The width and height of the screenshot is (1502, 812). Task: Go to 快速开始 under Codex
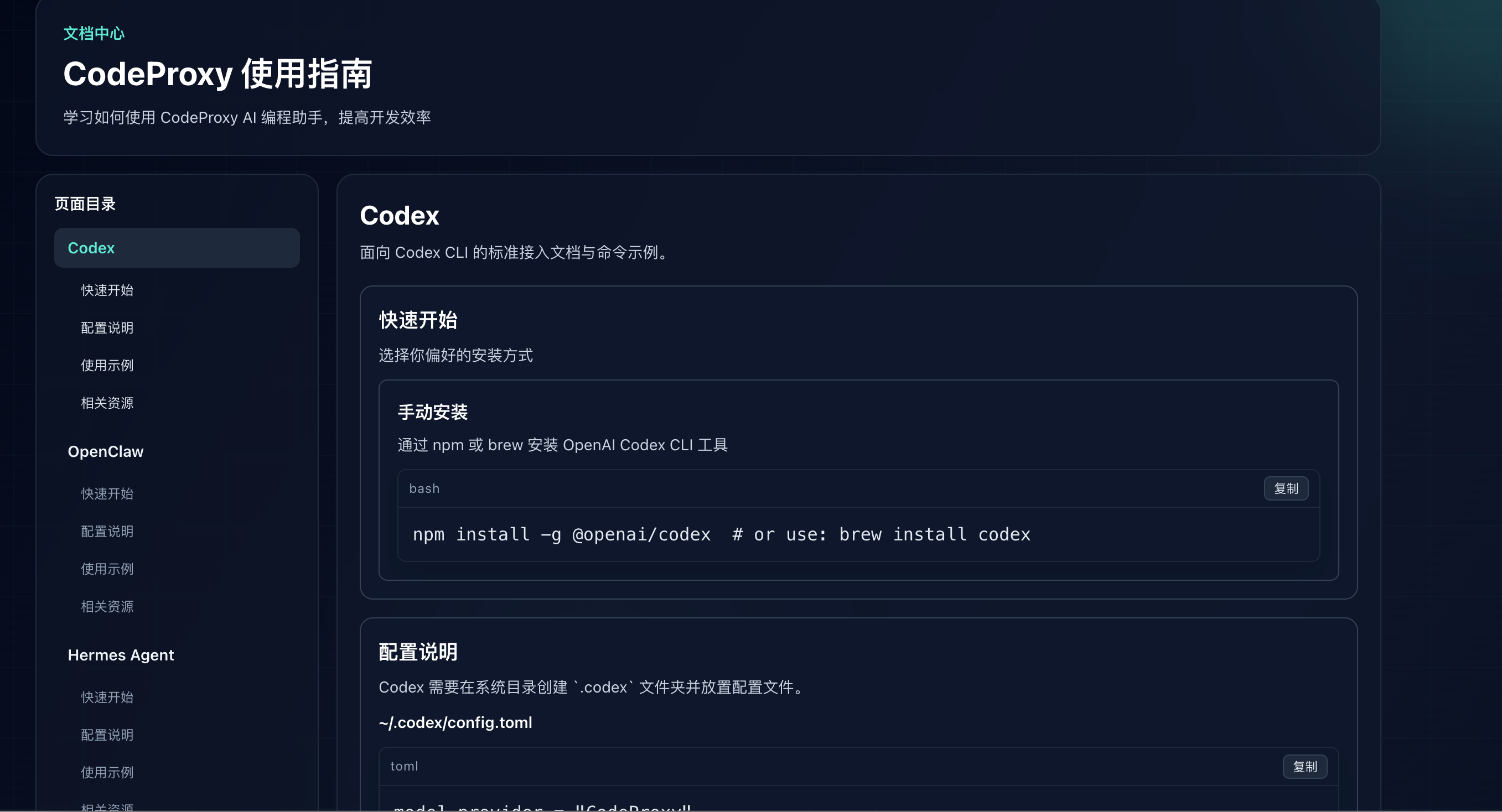click(107, 290)
